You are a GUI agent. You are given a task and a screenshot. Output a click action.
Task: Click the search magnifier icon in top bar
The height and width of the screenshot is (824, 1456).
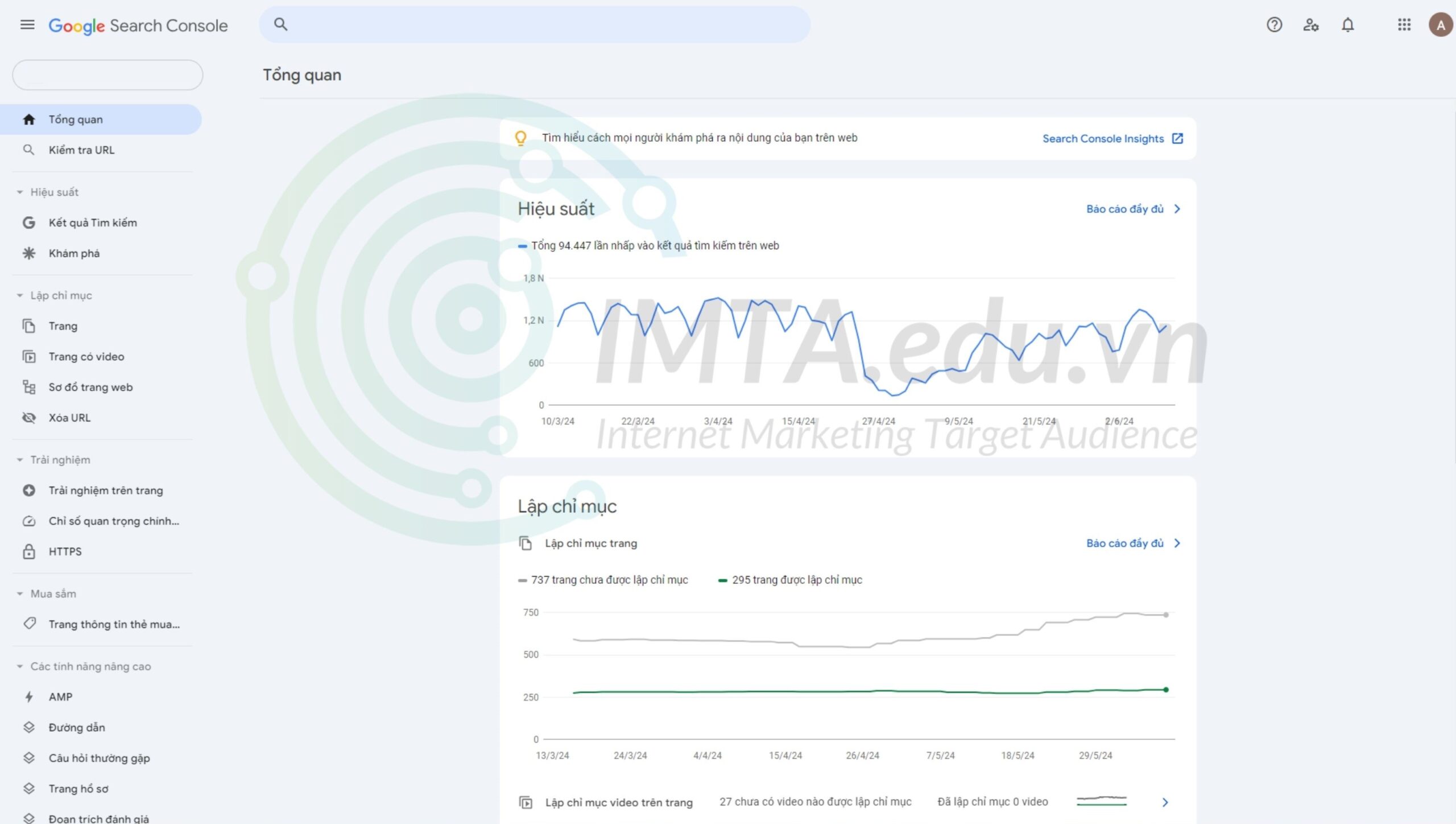click(x=281, y=24)
